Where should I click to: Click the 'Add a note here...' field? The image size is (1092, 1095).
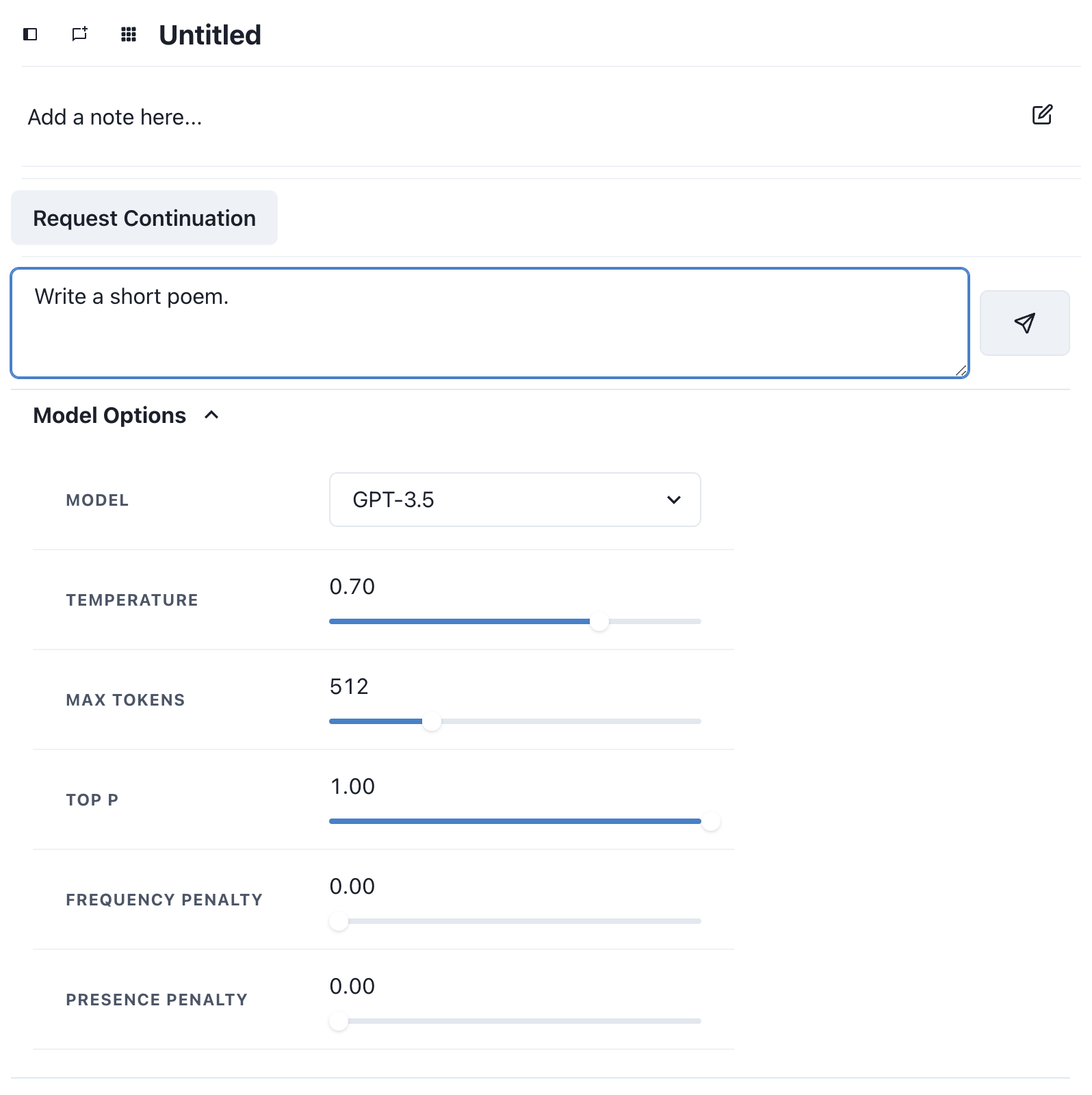(x=115, y=117)
